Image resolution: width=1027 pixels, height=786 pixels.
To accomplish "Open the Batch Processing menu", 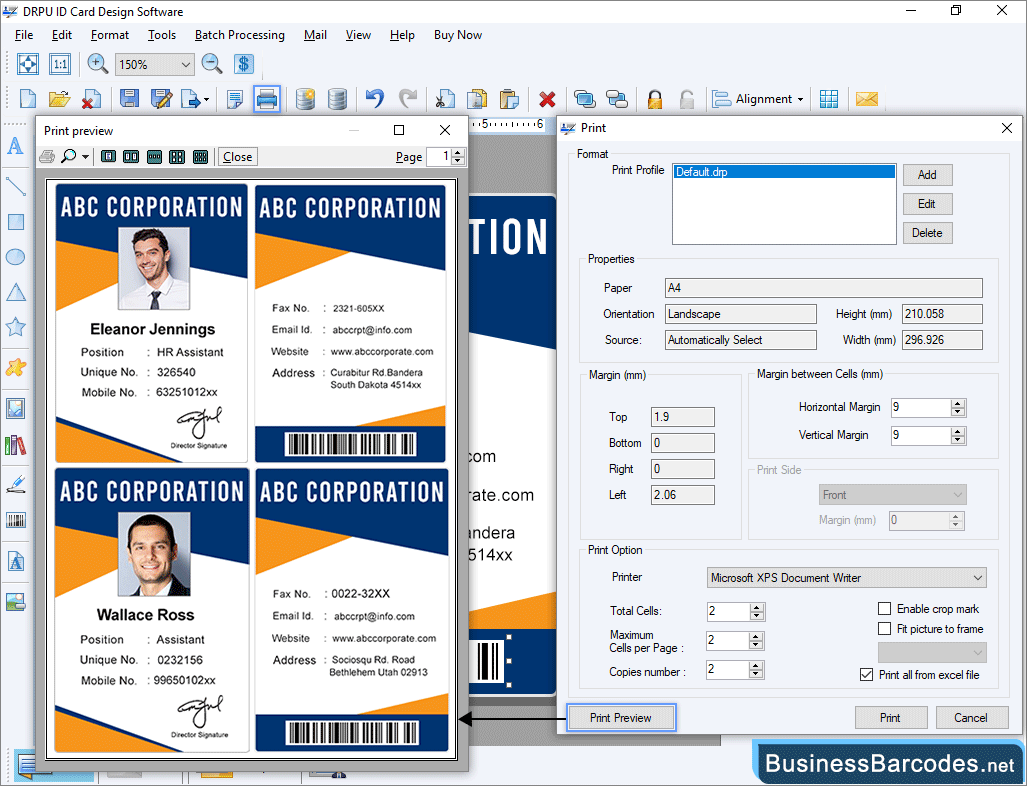I will pos(240,35).
